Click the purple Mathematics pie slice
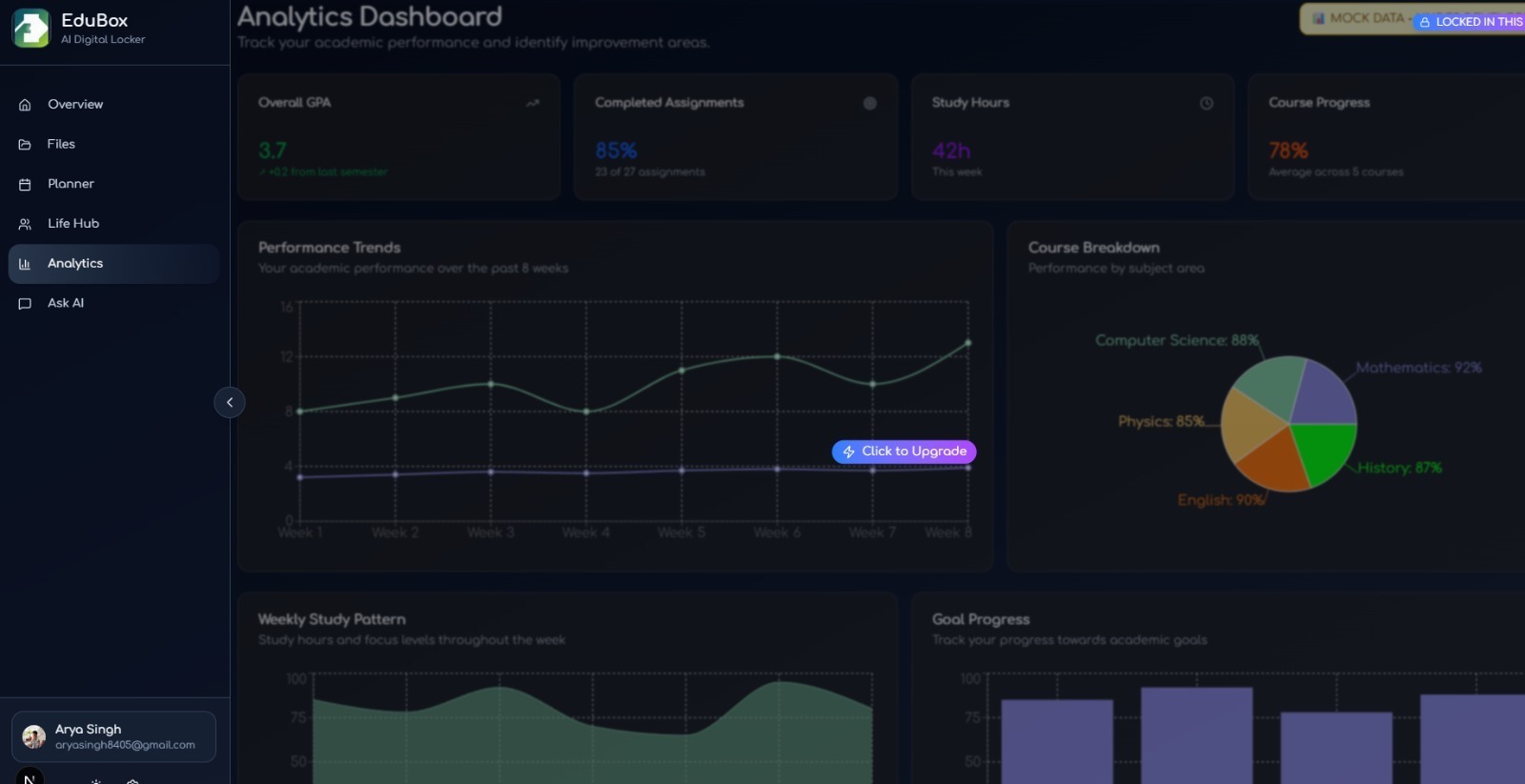This screenshot has width=1525, height=784. click(x=1320, y=394)
